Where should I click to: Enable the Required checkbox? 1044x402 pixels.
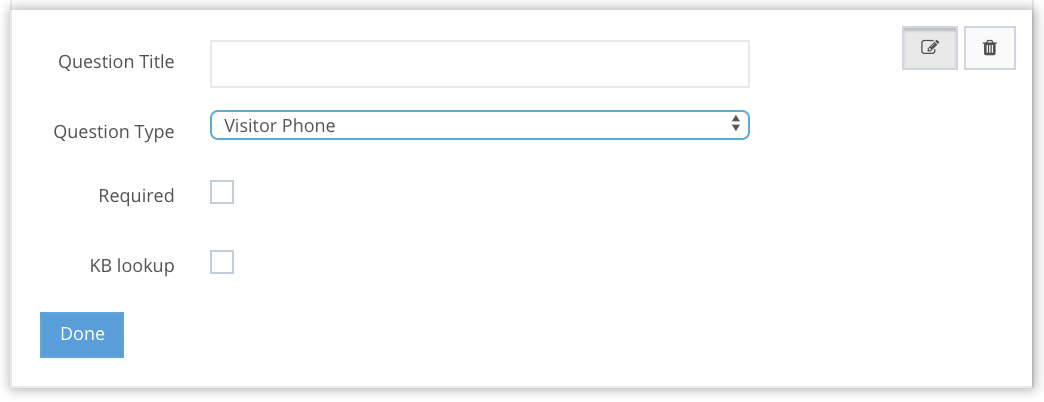[x=222, y=193]
